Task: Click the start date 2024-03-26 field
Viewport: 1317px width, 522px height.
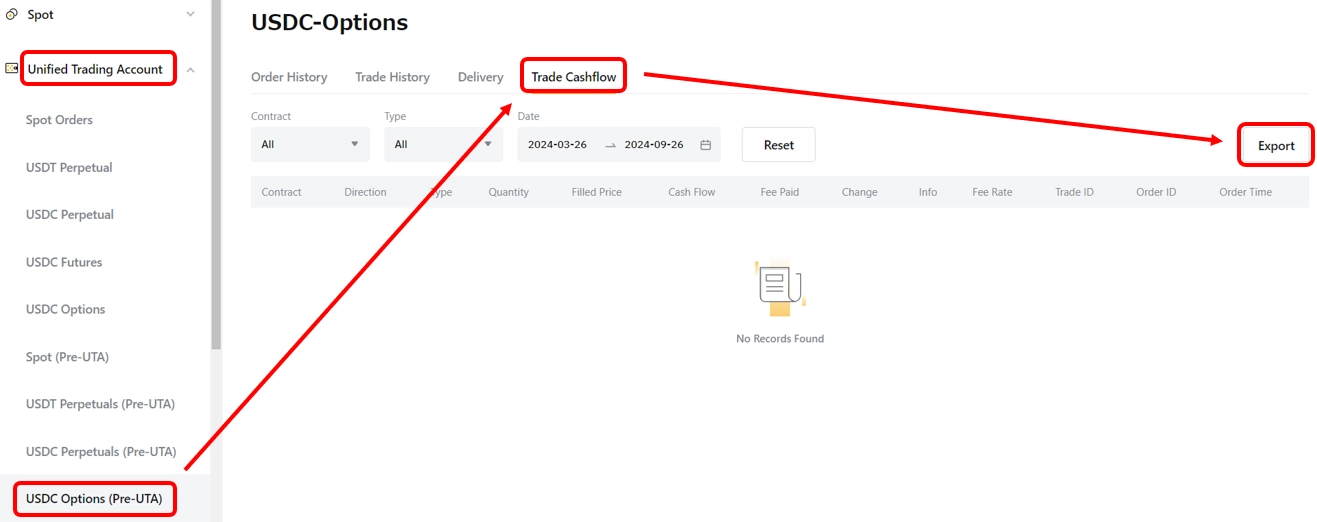Action: [557, 145]
